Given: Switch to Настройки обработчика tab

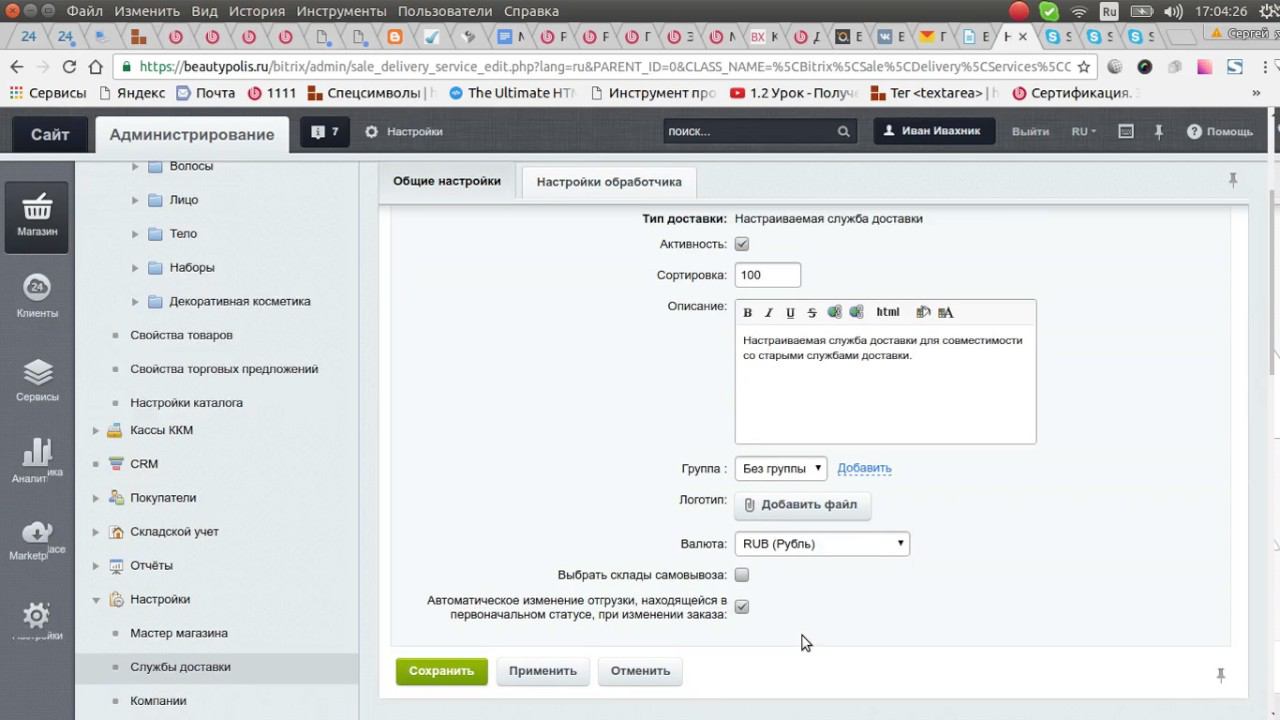Looking at the screenshot, I should pyautogui.click(x=609, y=182).
